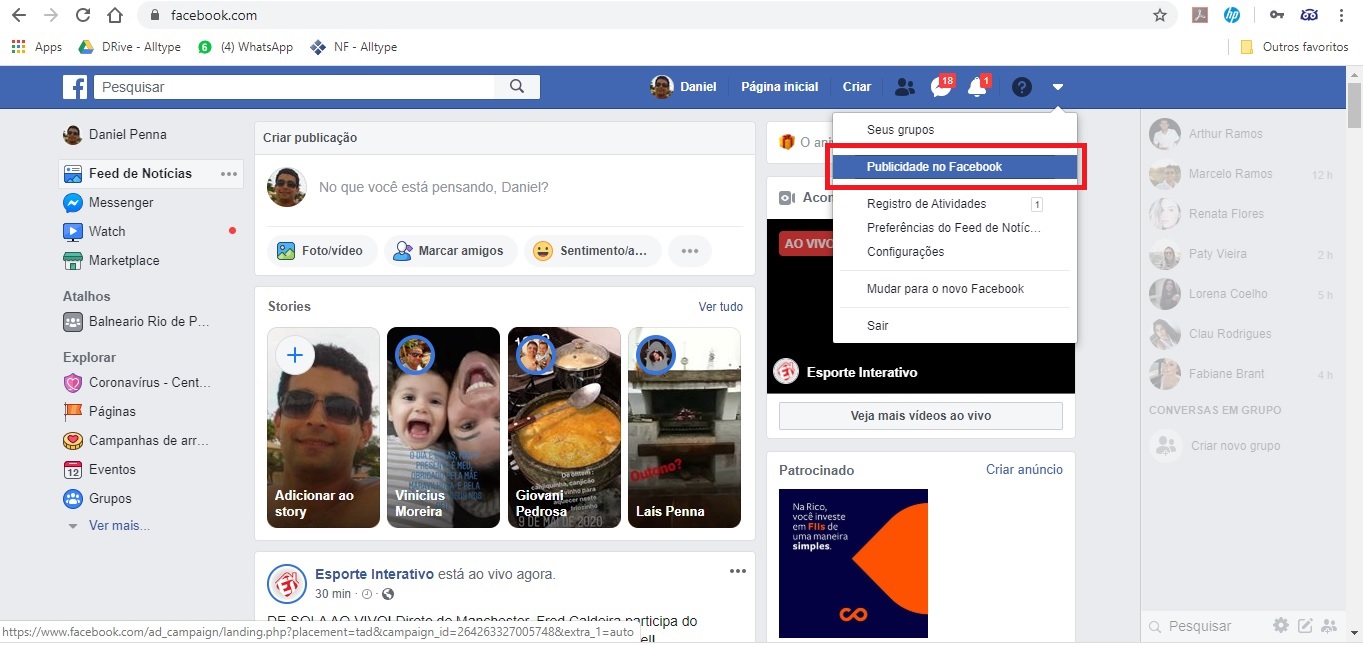Open Feed de Notícias options ellipsis
Image resolution: width=1363 pixels, height=645 pixels.
coord(229,174)
